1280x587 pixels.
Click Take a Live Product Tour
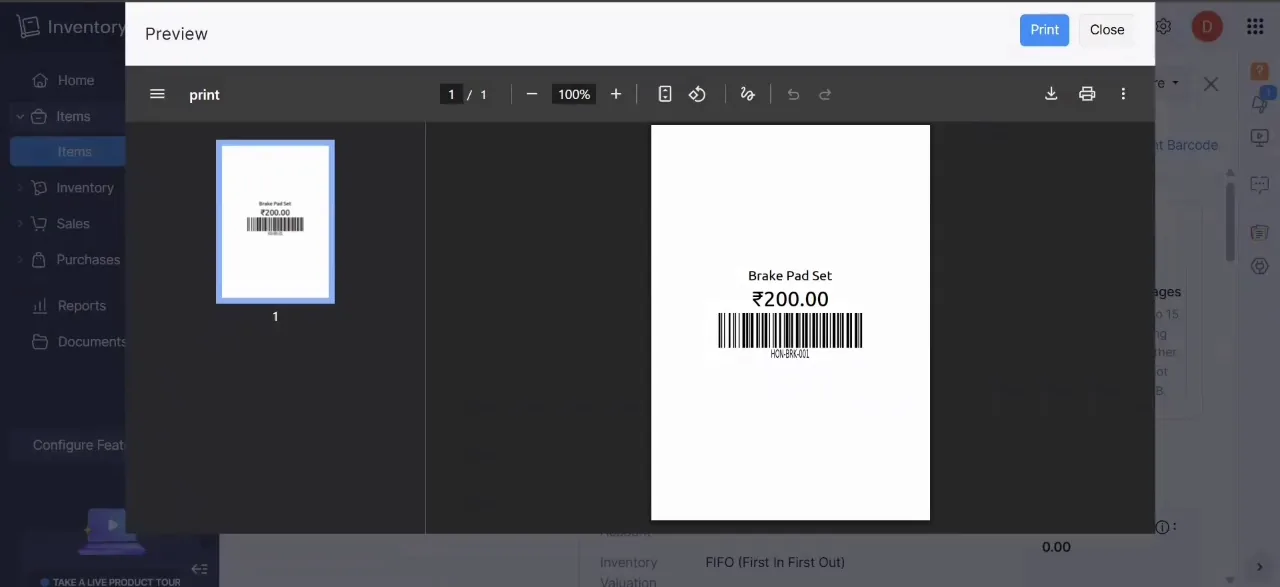click(117, 581)
